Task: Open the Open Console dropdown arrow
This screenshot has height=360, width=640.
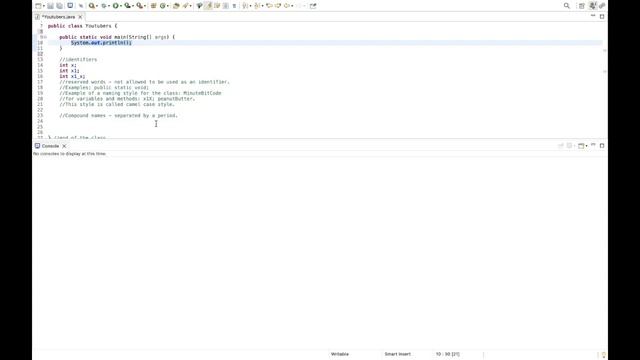Action: (x=587, y=146)
